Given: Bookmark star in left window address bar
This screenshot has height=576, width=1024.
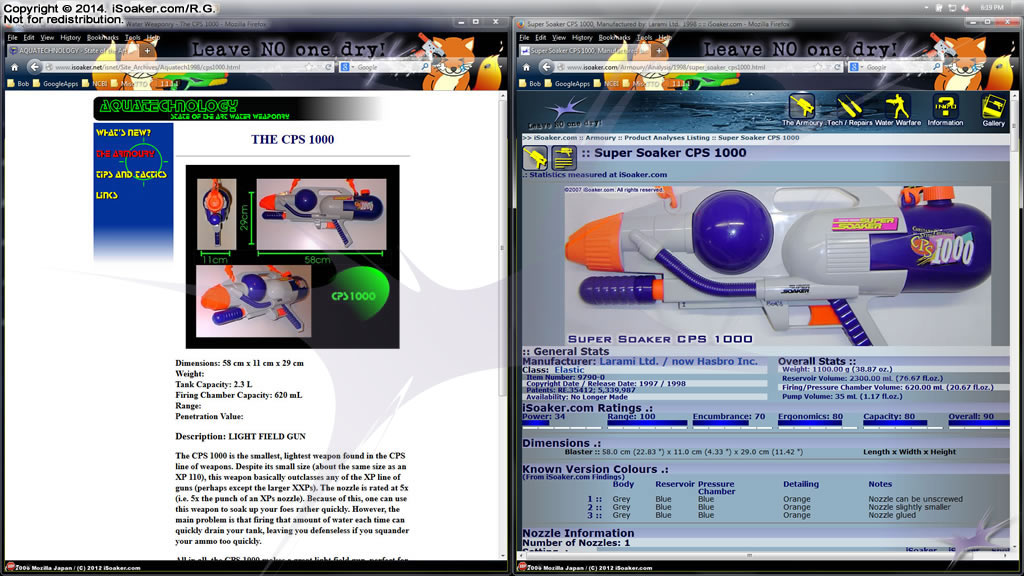Looking at the screenshot, I should pos(309,67).
